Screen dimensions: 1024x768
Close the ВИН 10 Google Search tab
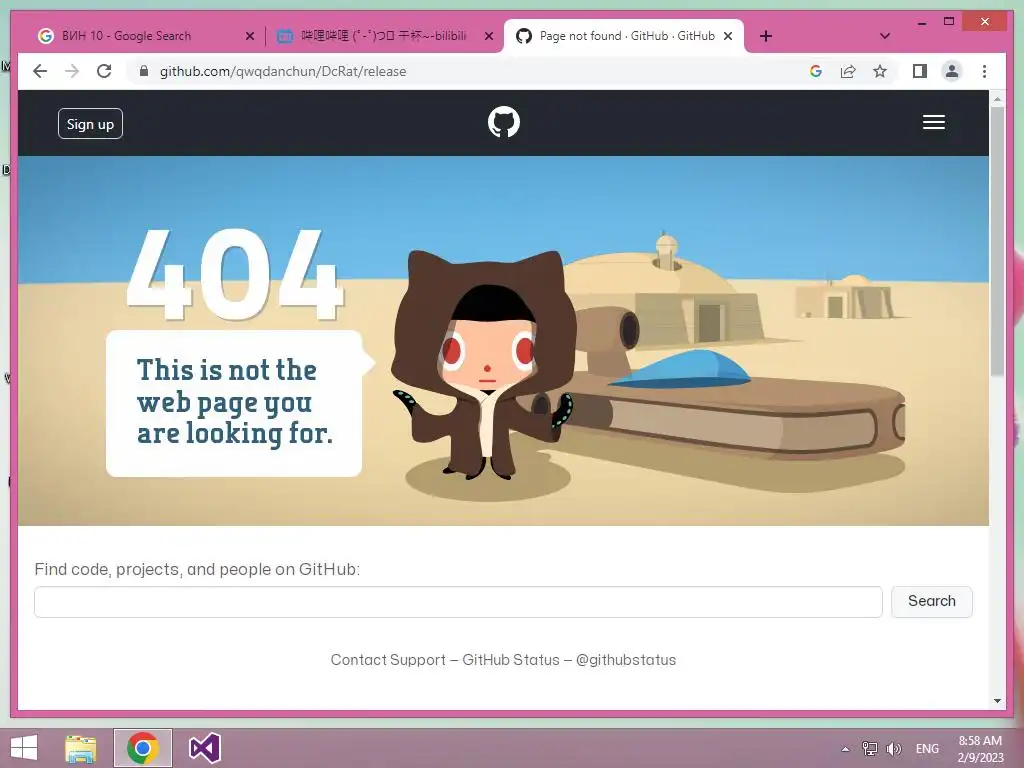(249, 37)
